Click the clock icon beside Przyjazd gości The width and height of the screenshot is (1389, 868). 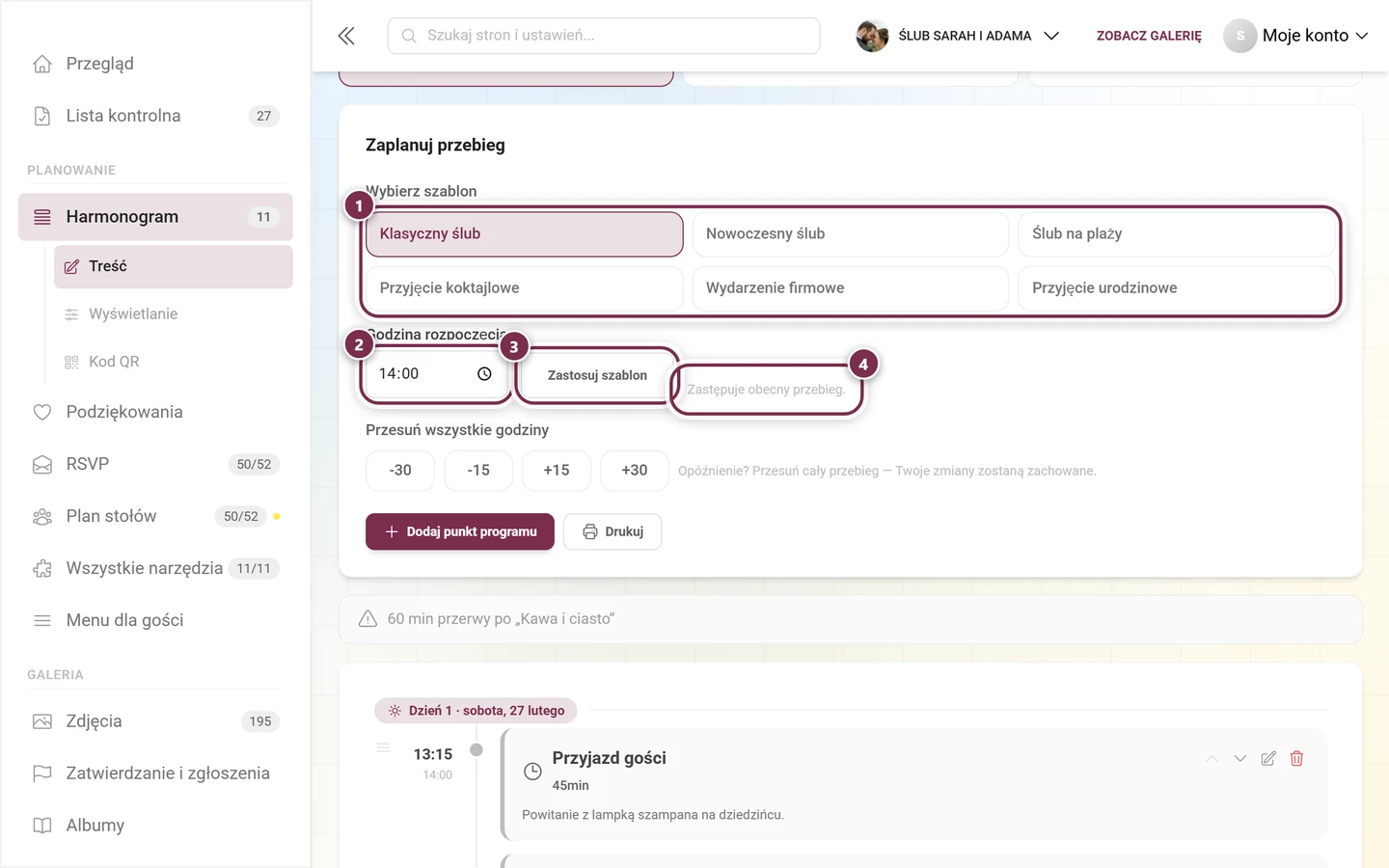pyautogui.click(x=532, y=772)
